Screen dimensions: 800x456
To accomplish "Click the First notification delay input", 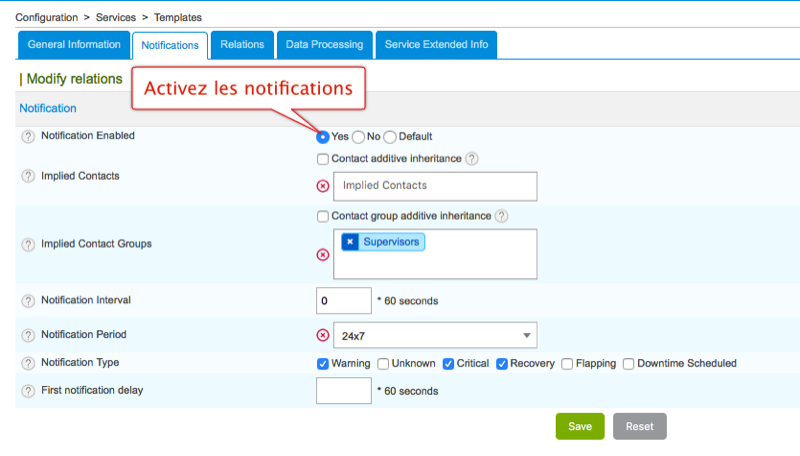I will click(x=343, y=390).
